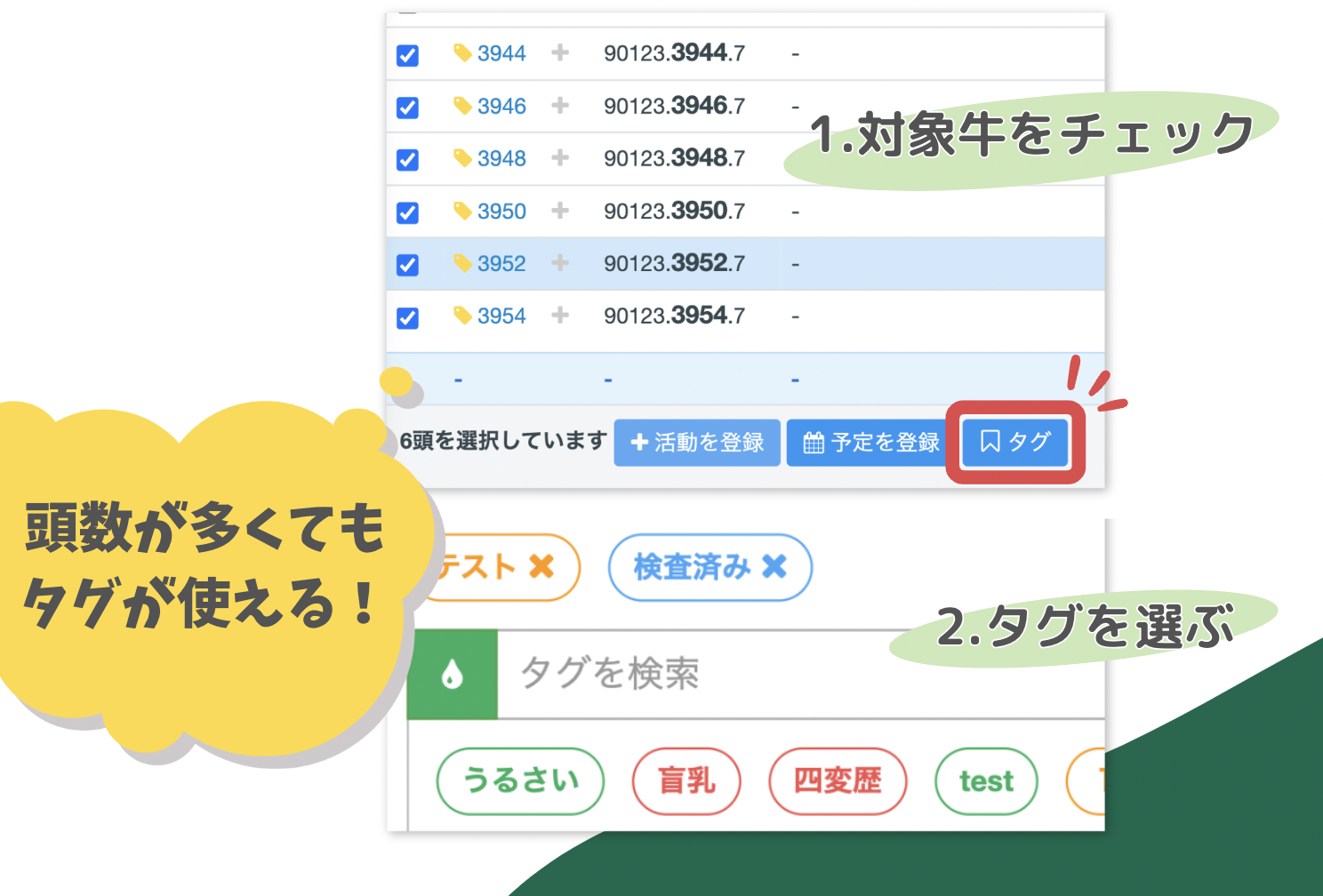
Task: Click ID 90123.3952.7 cell
Action: pos(674,263)
